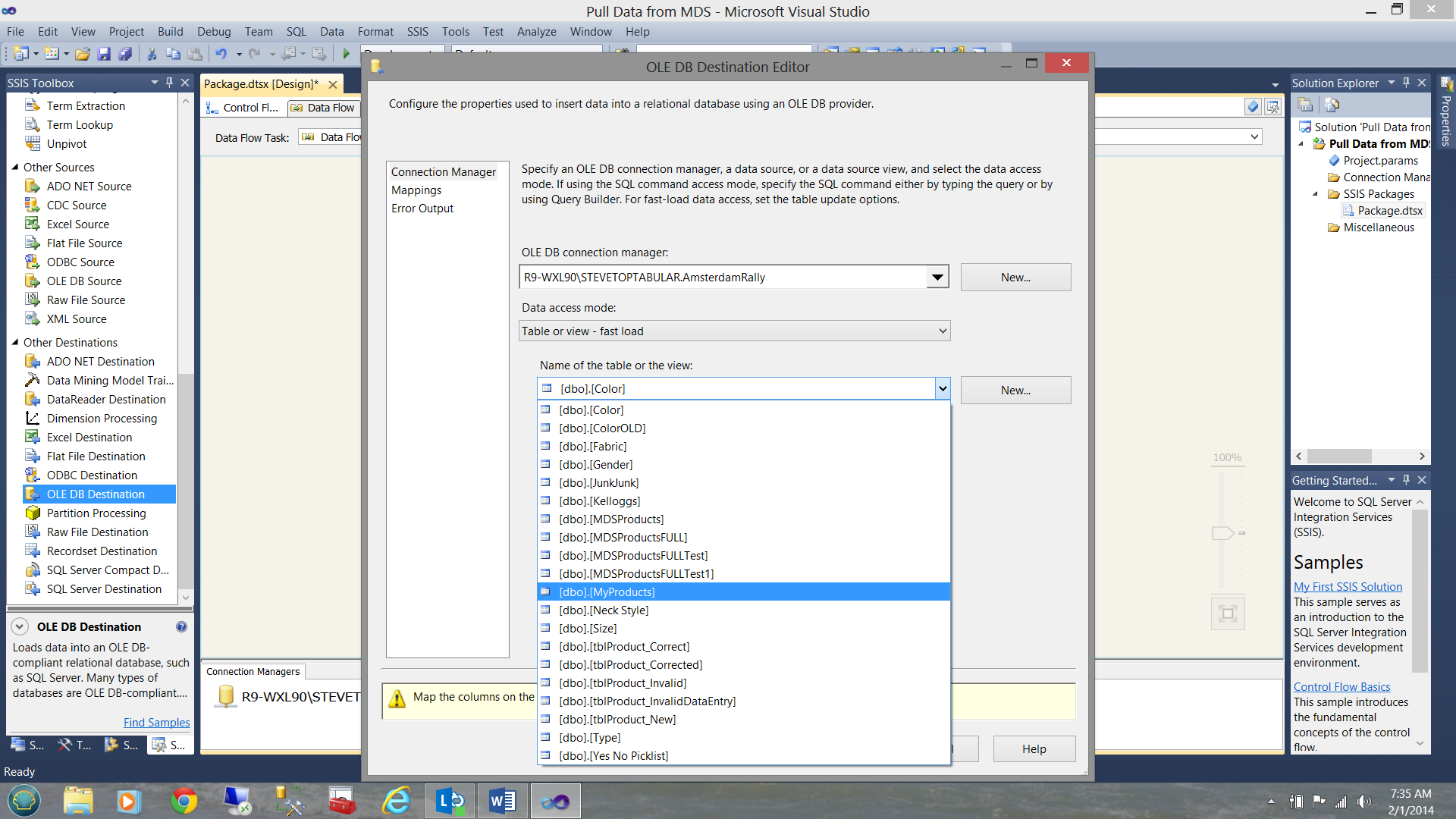Open the My First SSIS Solution link
Viewport: 1456px width, 819px height.
1348,587
